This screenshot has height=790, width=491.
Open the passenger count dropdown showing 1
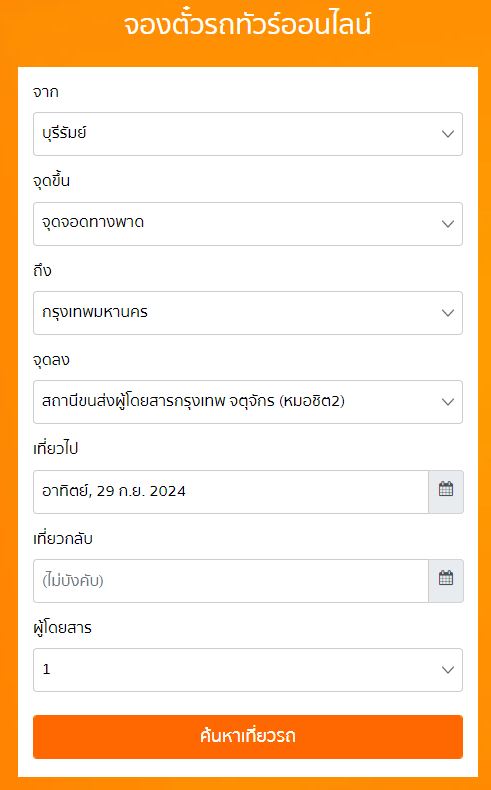[x=248, y=670]
